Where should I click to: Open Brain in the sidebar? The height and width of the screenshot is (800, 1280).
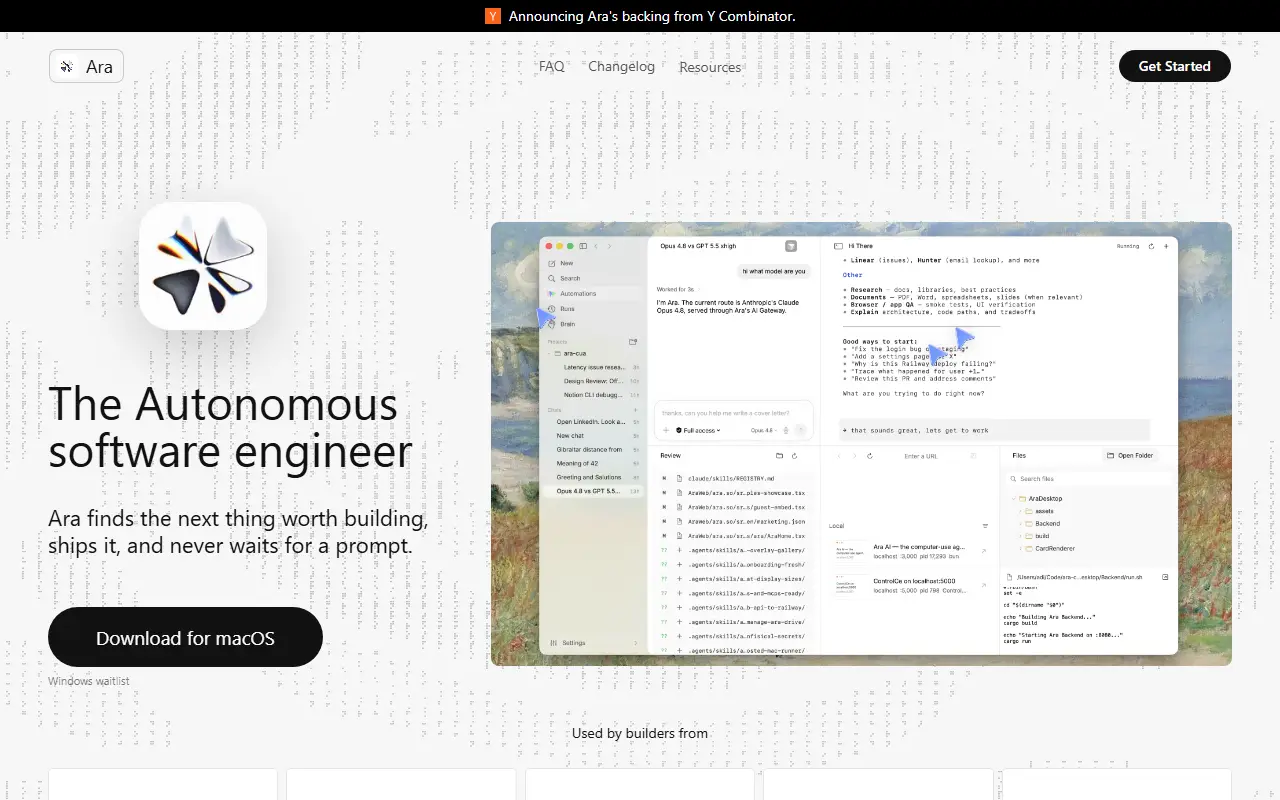click(x=592, y=324)
